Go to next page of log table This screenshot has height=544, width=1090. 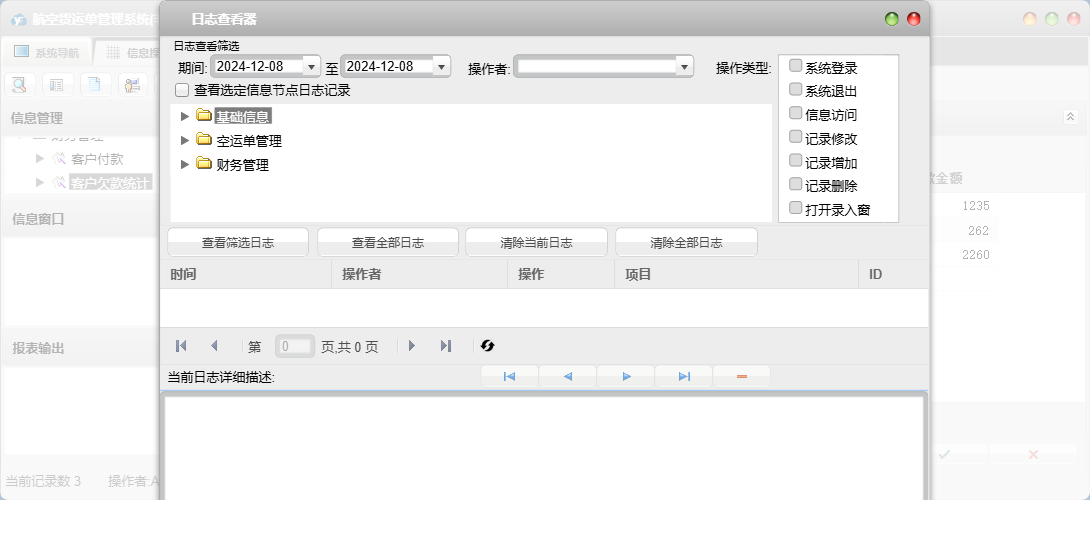[x=412, y=346]
